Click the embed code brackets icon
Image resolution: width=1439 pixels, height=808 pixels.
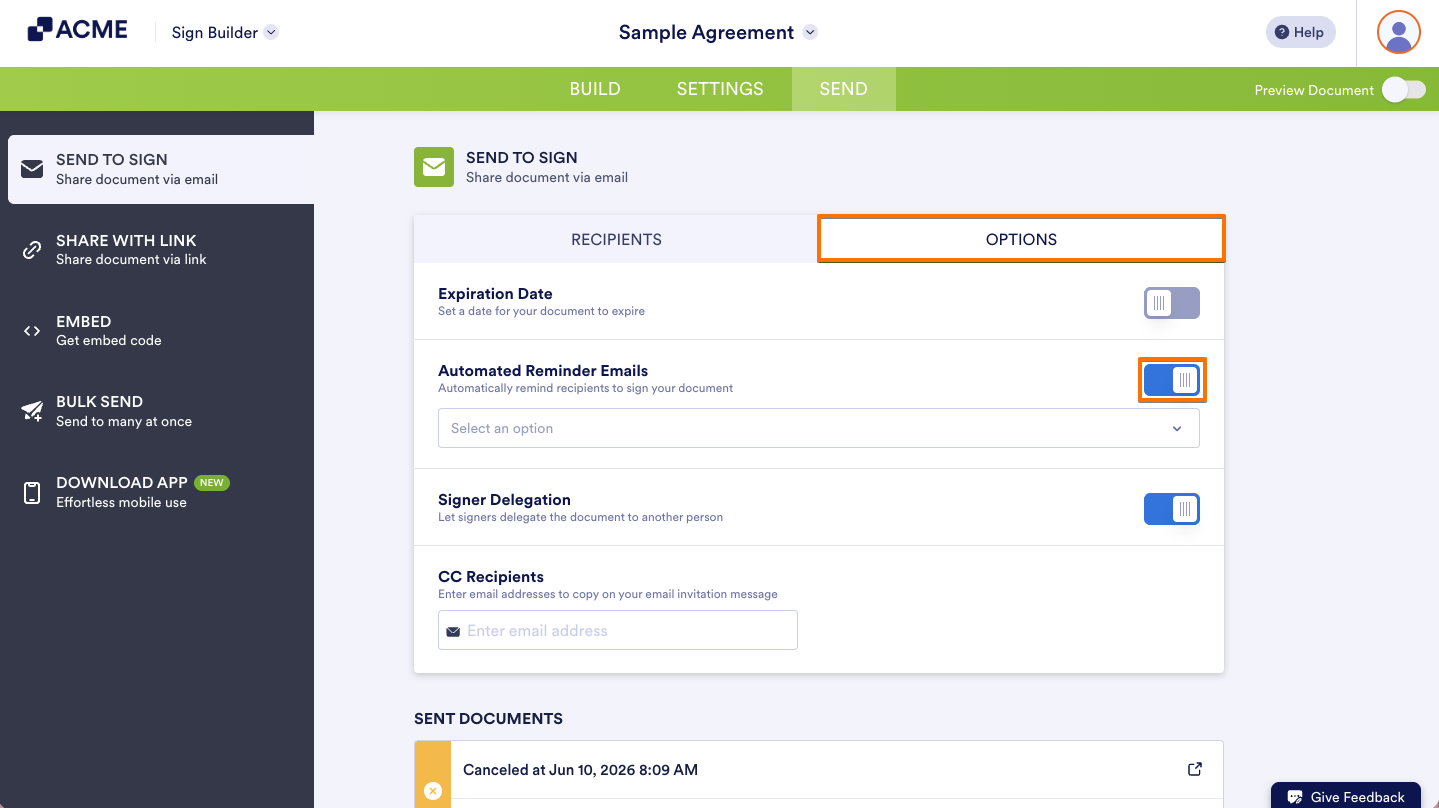[32, 331]
